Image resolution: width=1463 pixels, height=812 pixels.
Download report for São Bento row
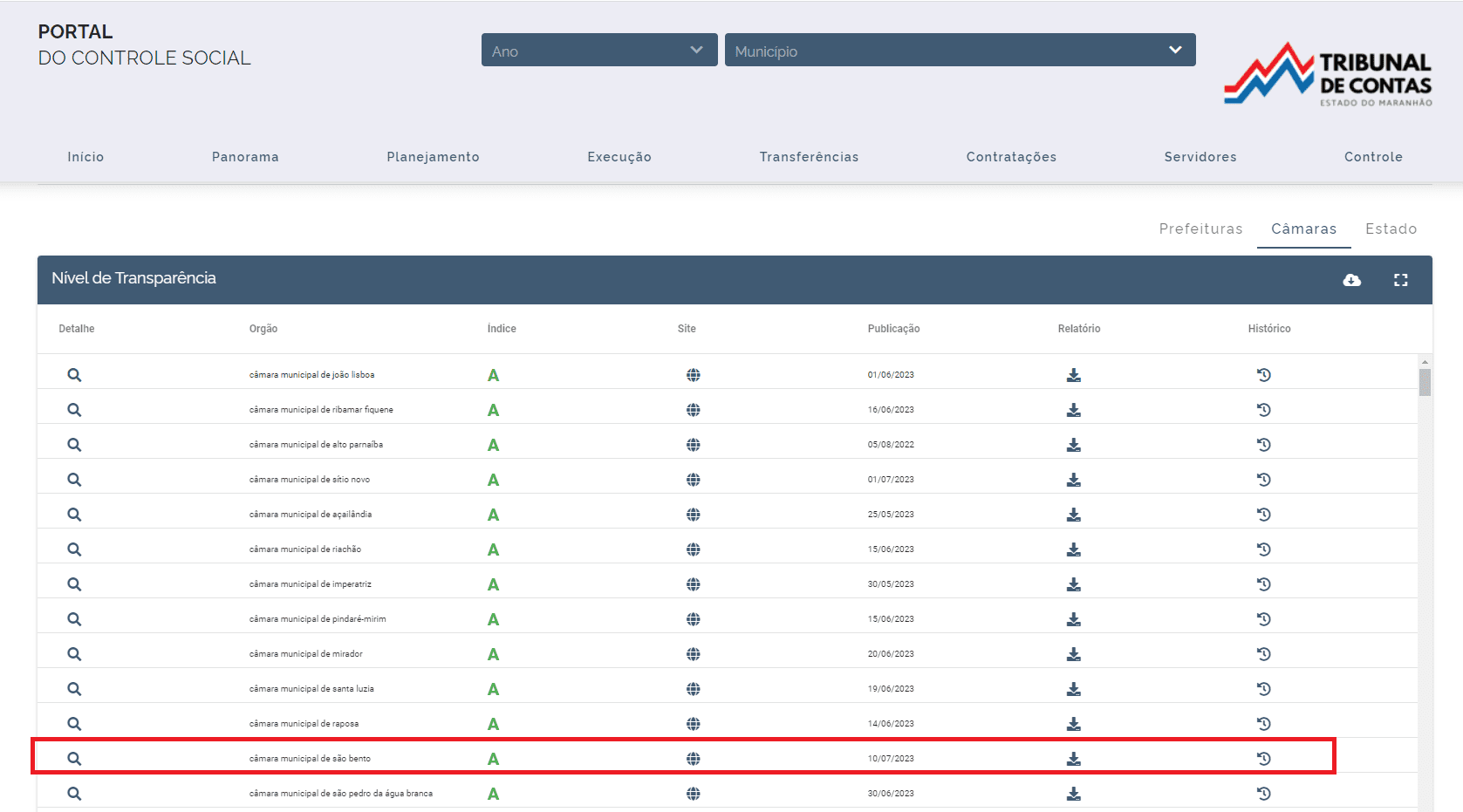coord(1074,759)
